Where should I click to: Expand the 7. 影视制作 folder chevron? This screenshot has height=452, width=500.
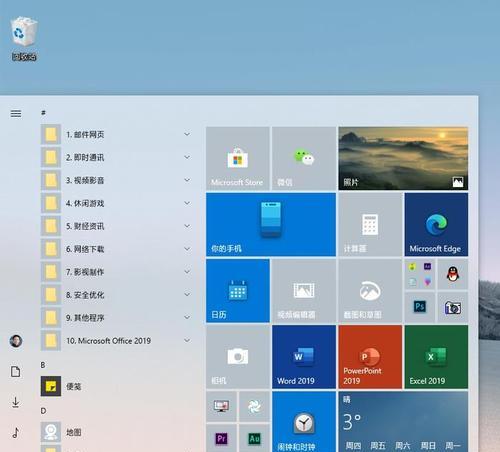point(187,272)
